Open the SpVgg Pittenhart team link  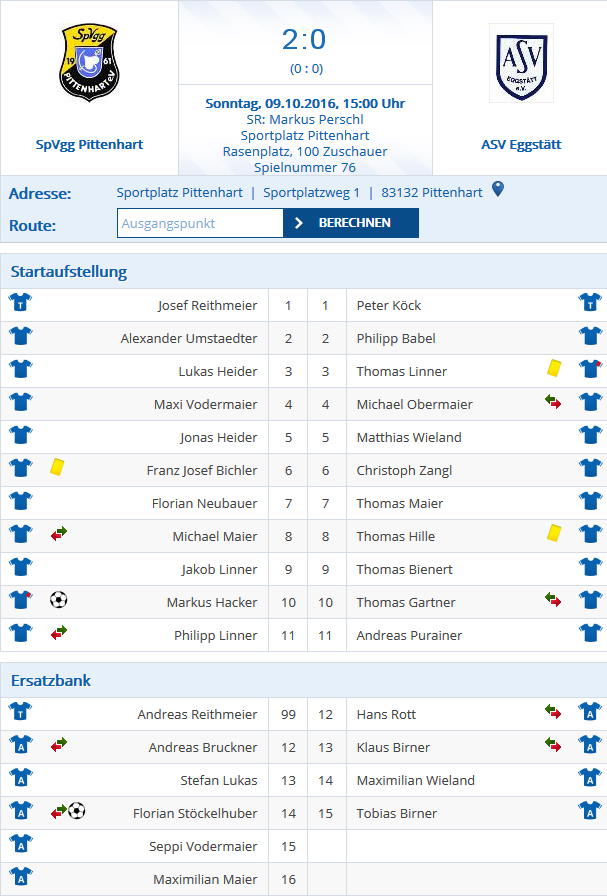pyautogui.click(x=89, y=145)
